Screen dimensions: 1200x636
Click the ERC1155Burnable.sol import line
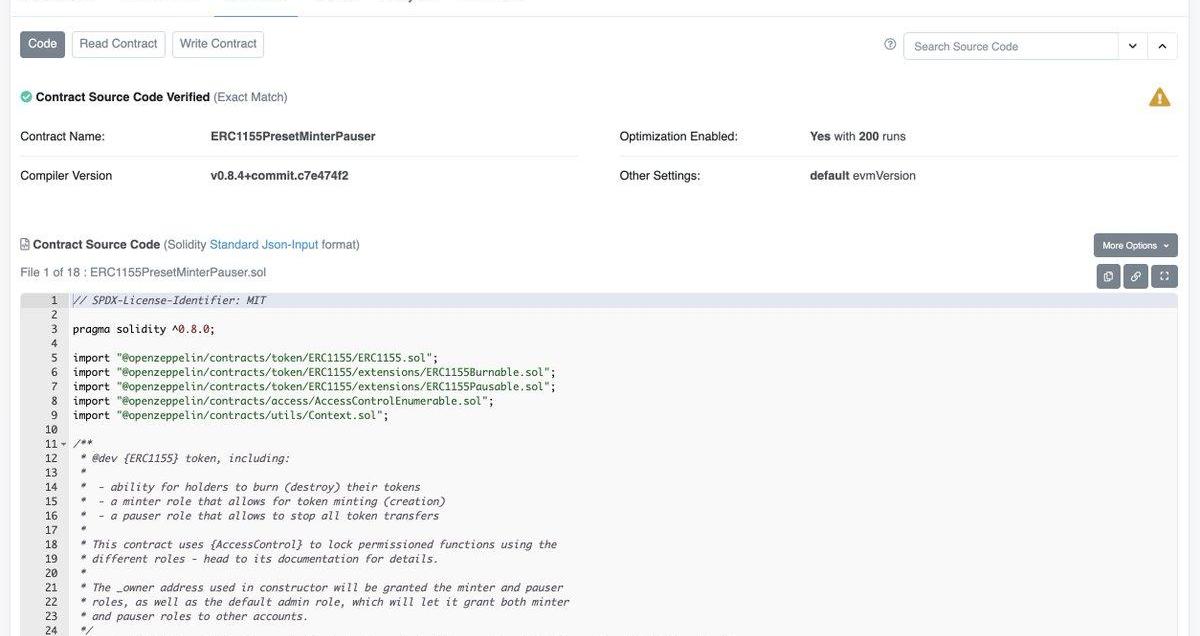point(314,372)
